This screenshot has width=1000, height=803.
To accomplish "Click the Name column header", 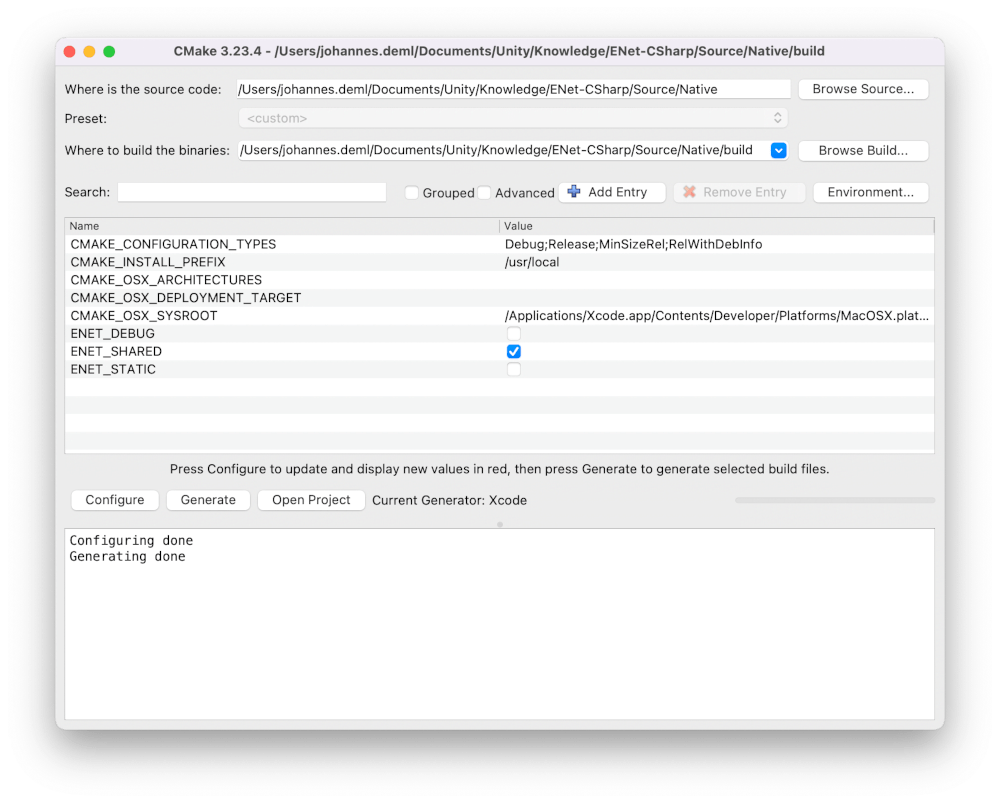I will (x=282, y=226).
